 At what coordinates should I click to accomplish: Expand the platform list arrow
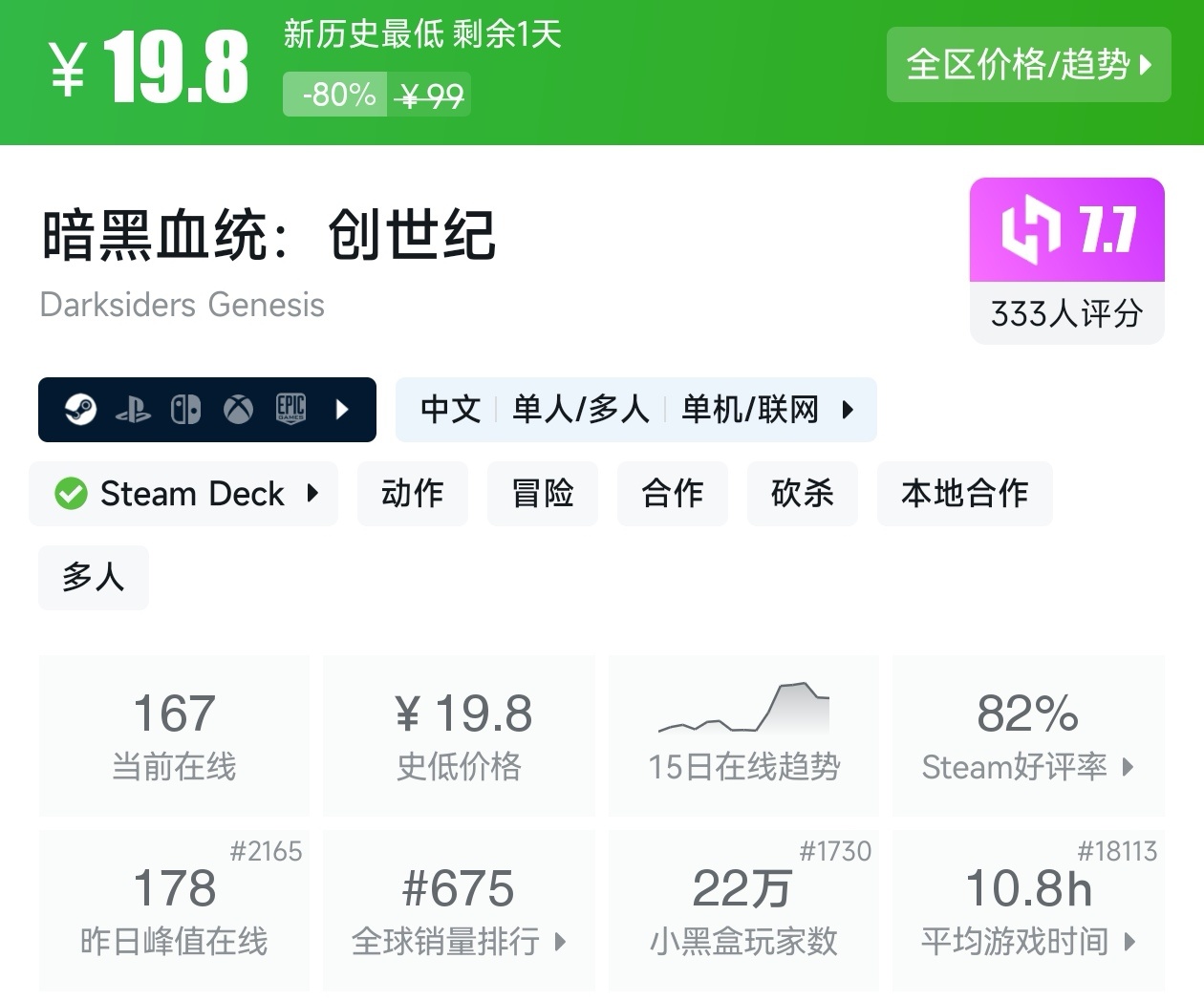(x=343, y=410)
